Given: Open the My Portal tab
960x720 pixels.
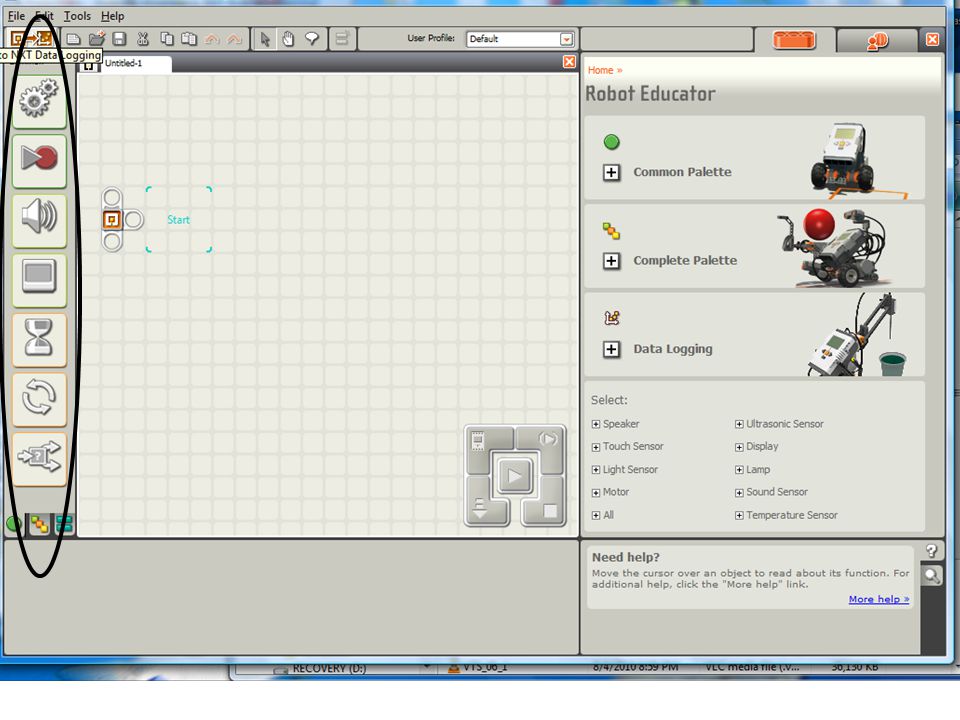Looking at the screenshot, I should (x=877, y=40).
